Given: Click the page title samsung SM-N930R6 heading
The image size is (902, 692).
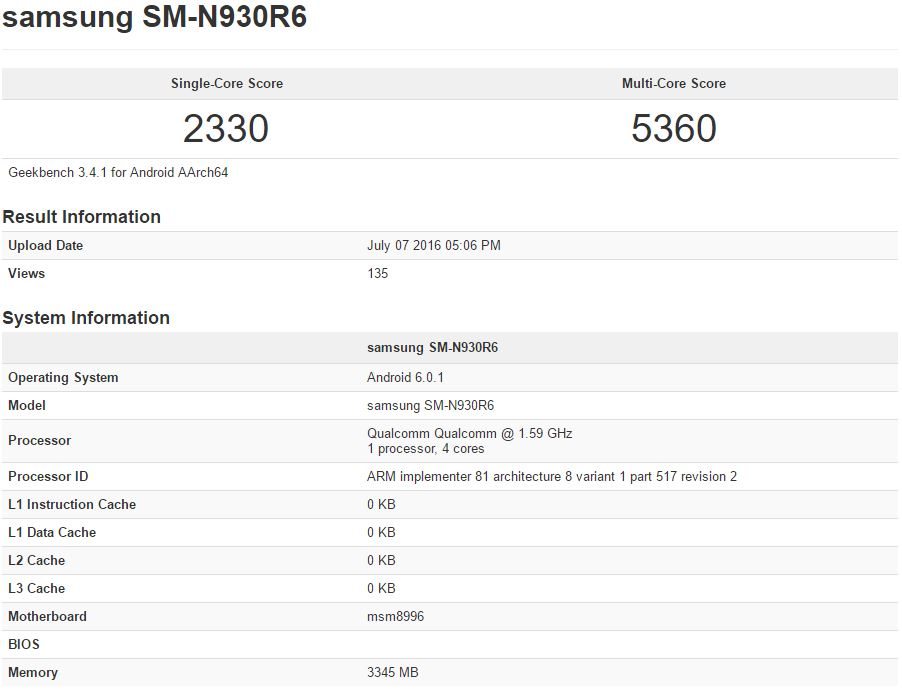Looking at the screenshot, I should coord(155,17).
